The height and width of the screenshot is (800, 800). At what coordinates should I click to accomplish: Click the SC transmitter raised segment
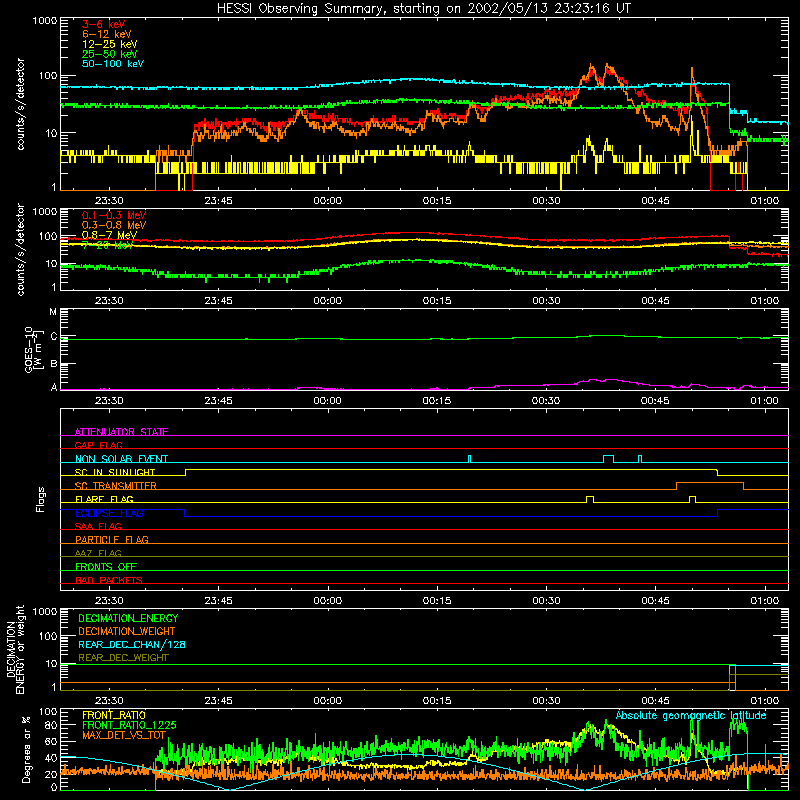[710, 482]
